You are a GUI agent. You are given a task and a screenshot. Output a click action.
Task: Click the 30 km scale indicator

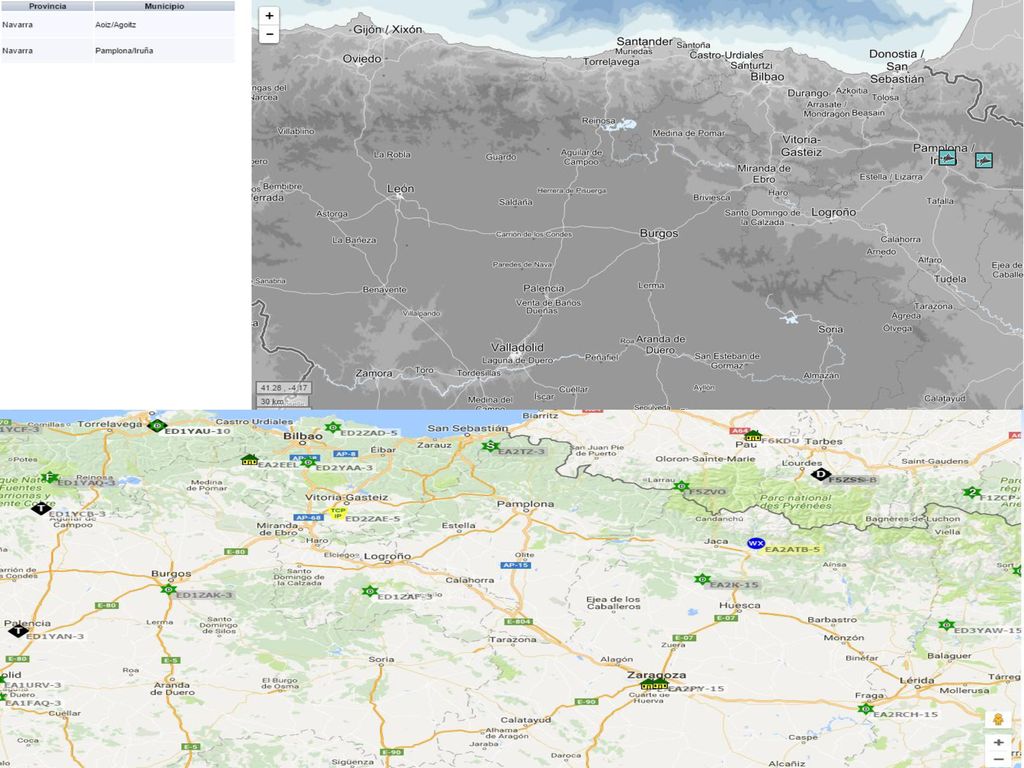(282, 401)
